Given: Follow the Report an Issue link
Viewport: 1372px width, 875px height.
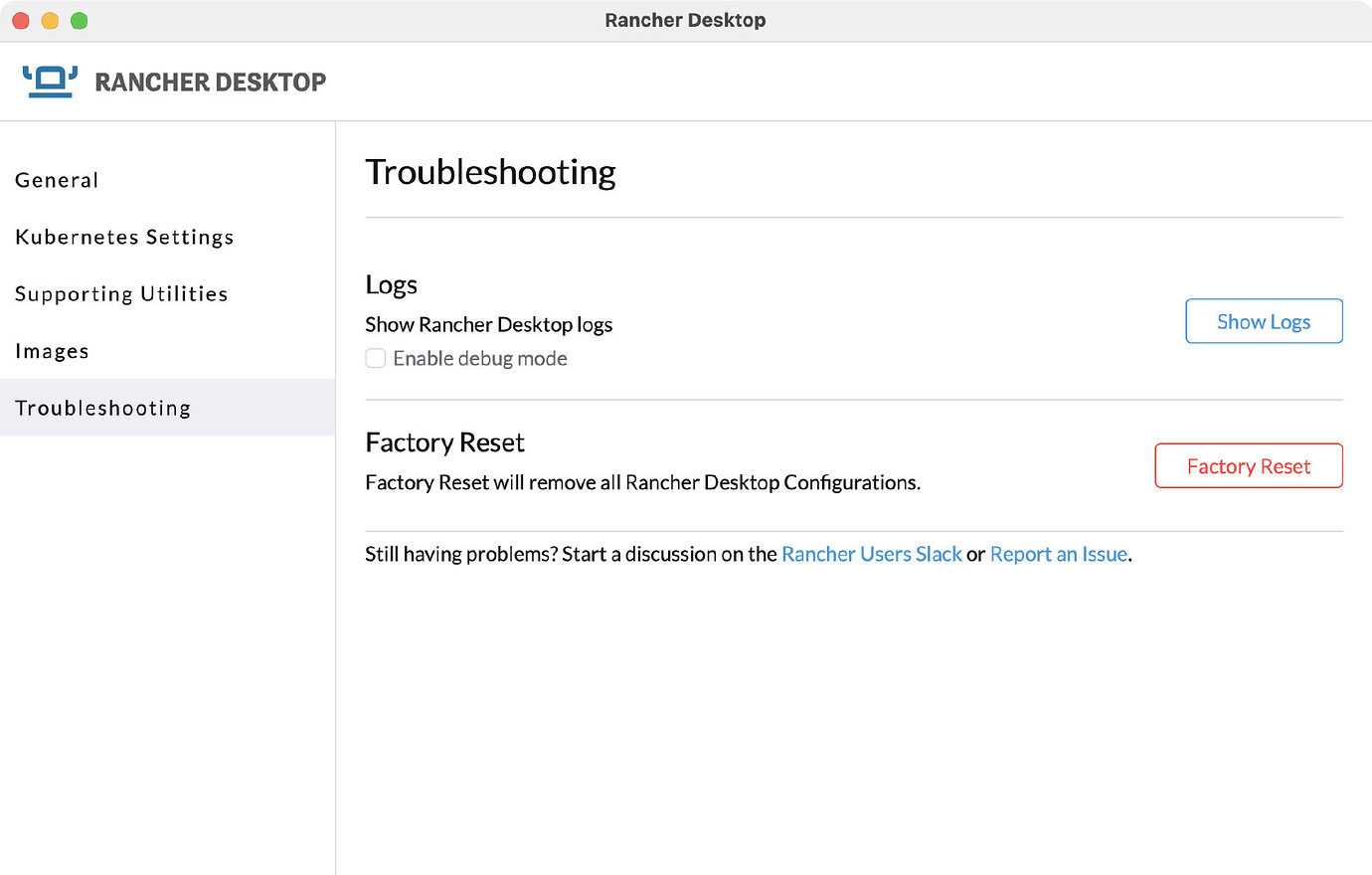Looking at the screenshot, I should (1058, 555).
